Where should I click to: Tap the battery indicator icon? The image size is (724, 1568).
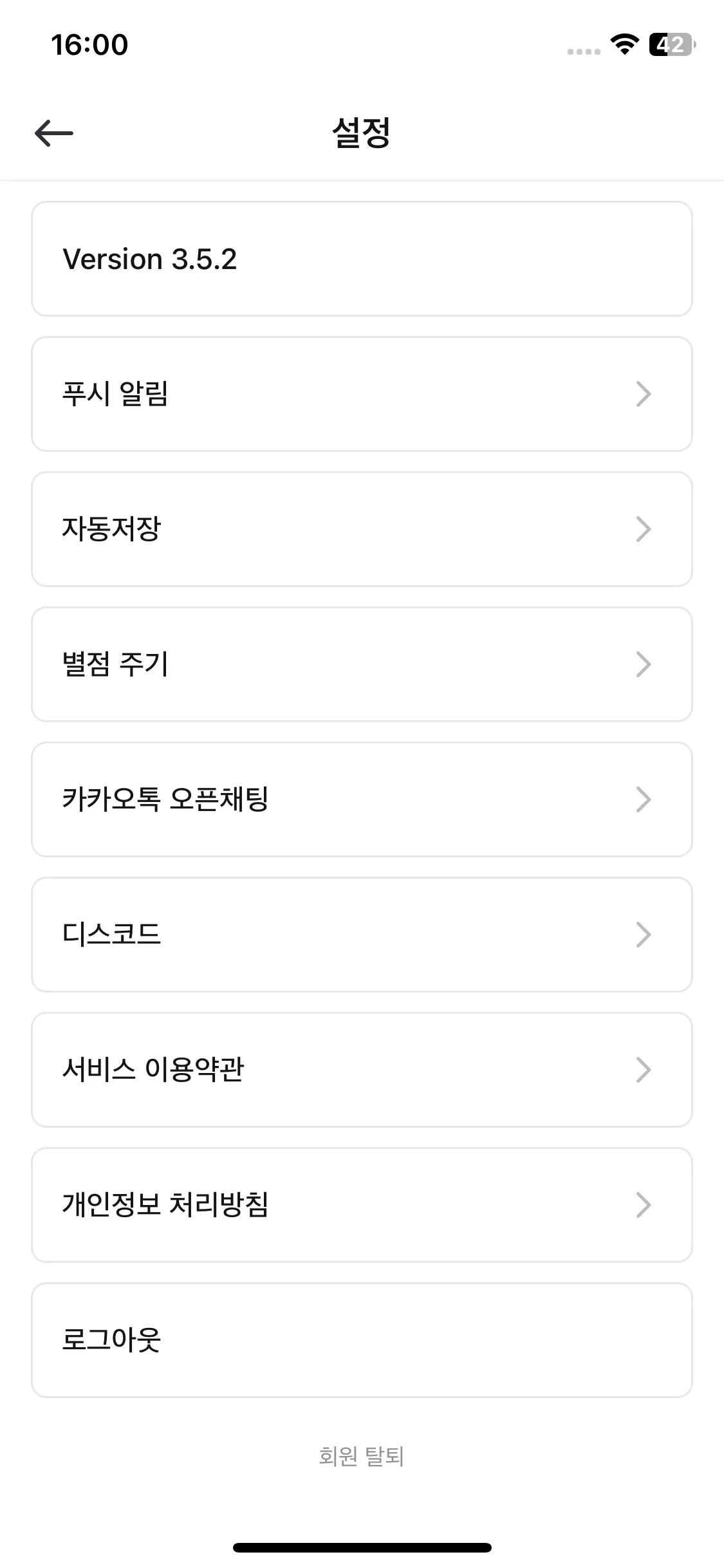(672, 44)
